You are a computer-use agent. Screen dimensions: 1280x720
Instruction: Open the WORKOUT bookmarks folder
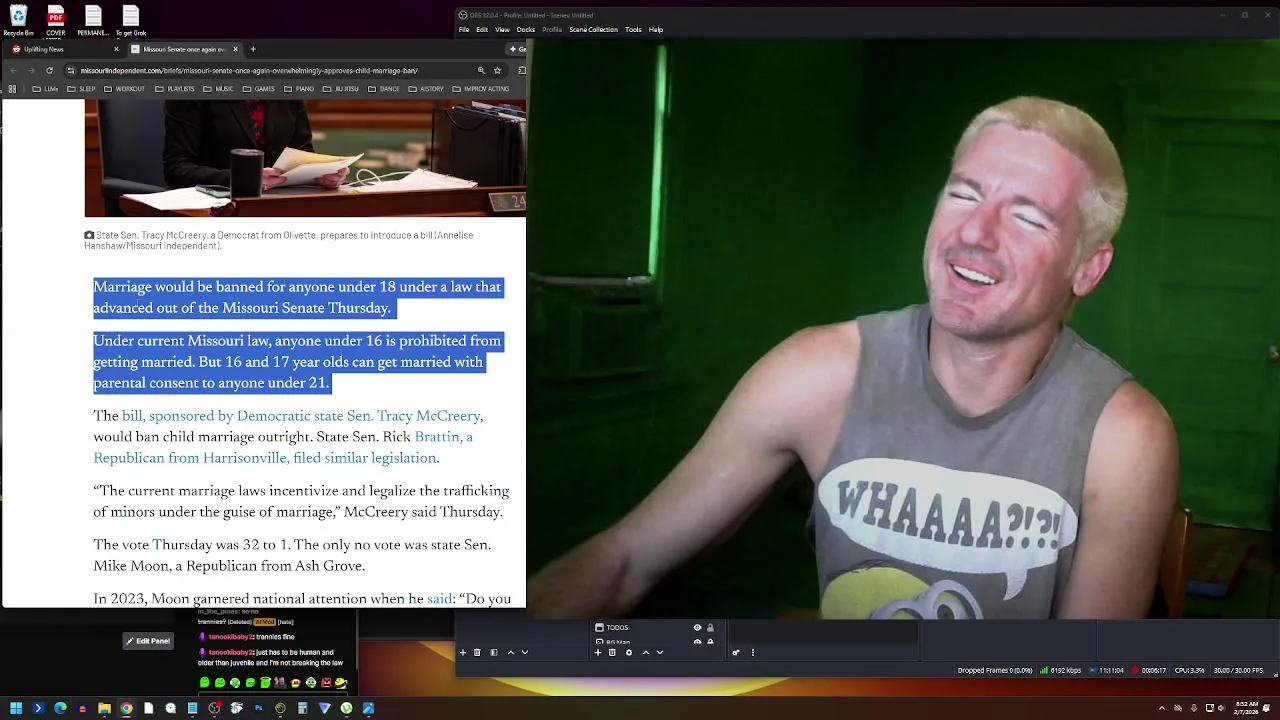tap(123, 89)
